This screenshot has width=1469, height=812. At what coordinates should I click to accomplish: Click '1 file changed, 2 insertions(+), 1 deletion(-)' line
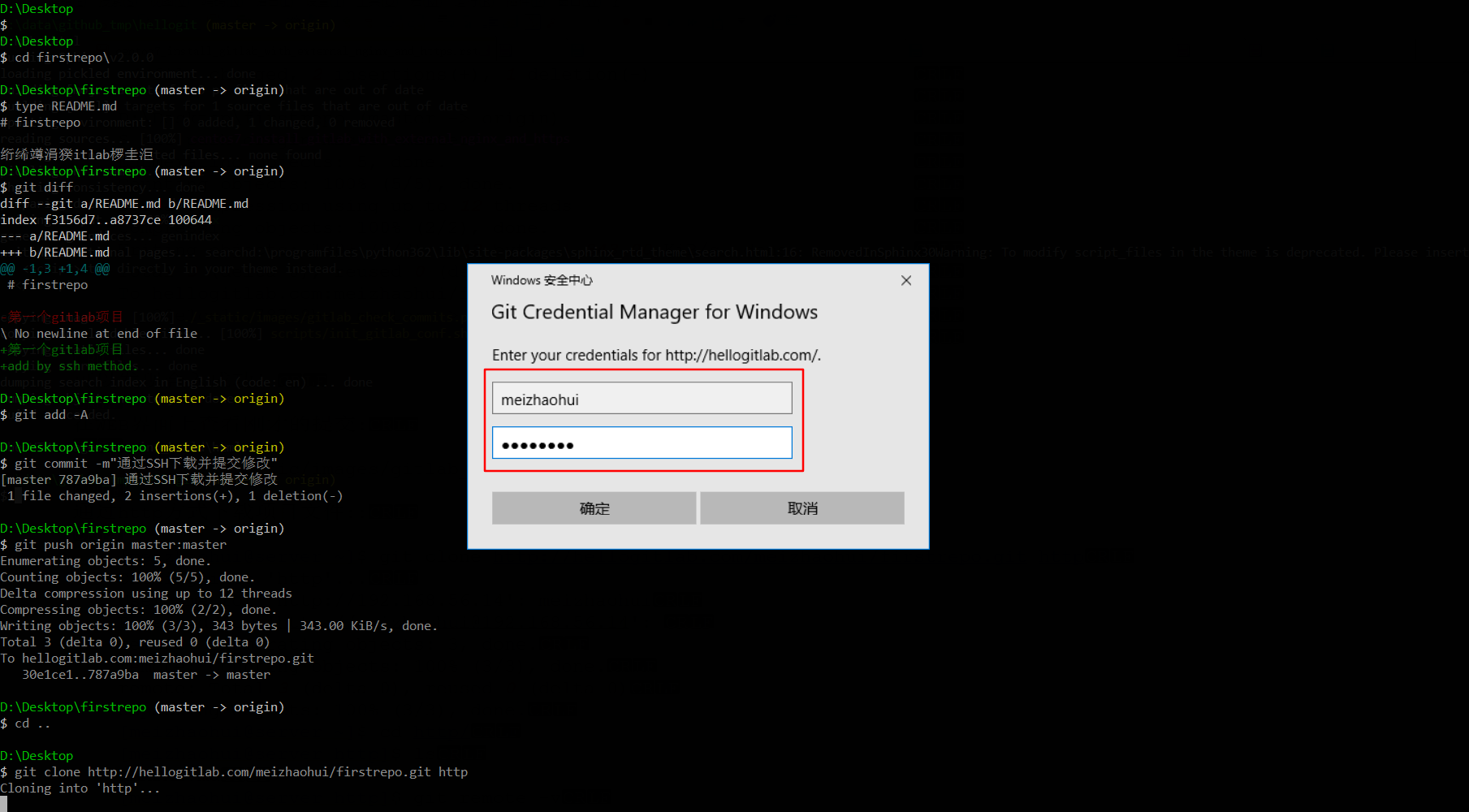[x=175, y=496]
